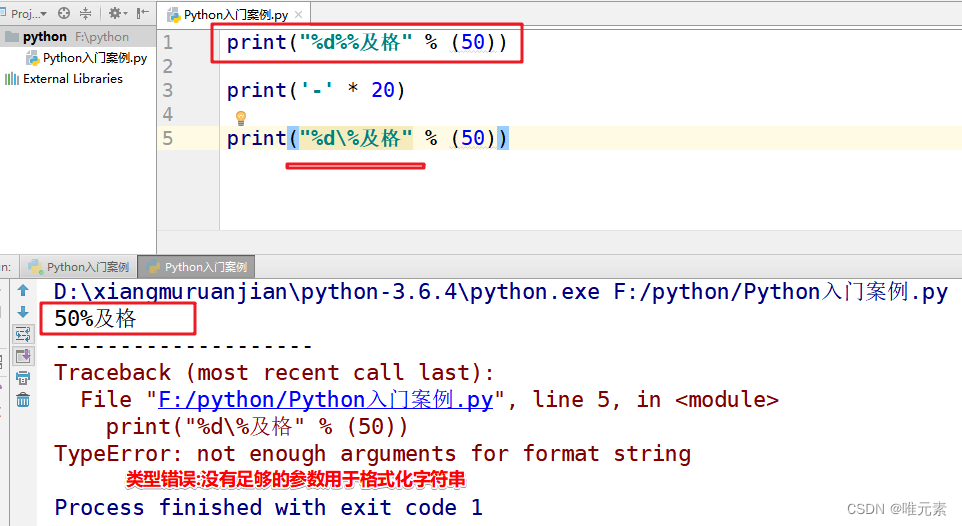Click the python.exe command line in console

[x=501, y=292]
